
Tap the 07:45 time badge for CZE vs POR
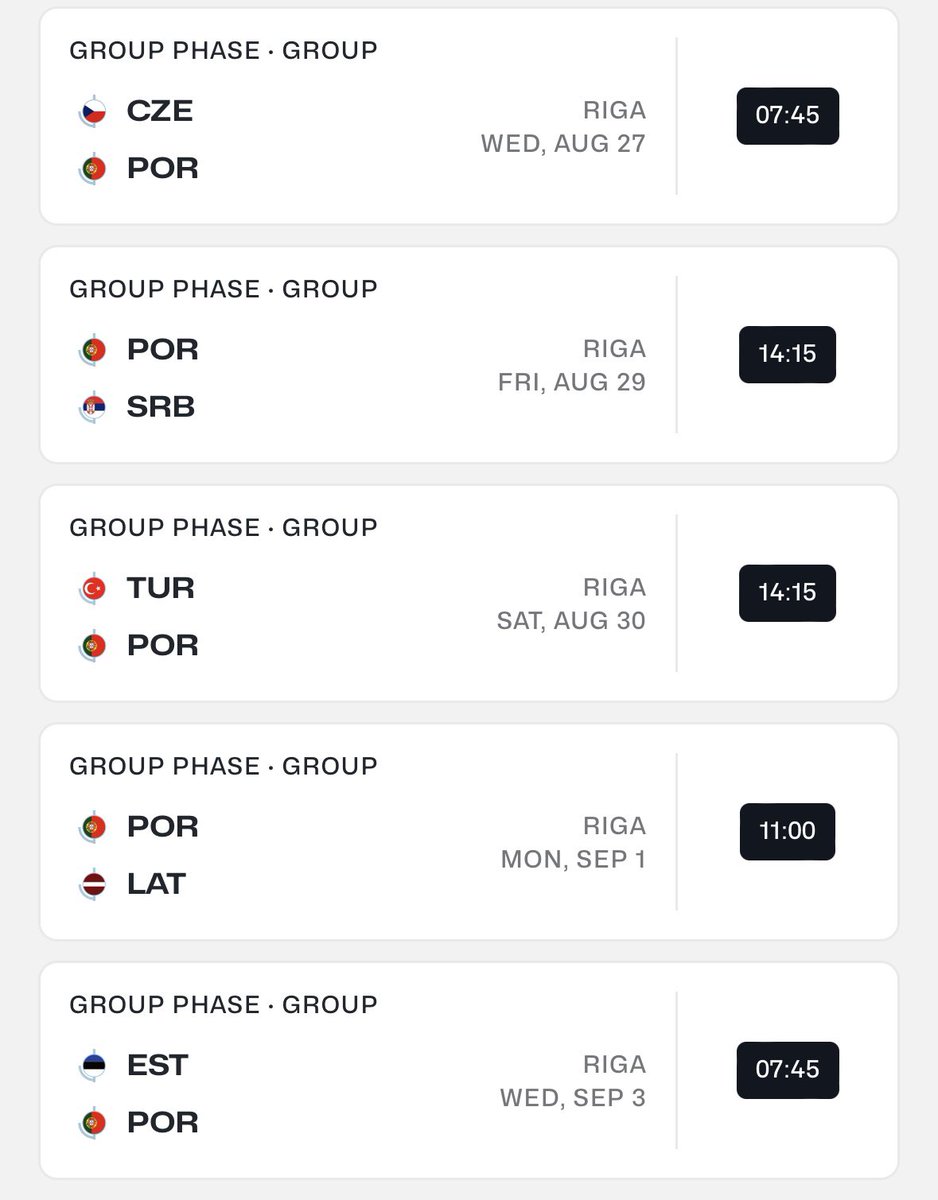point(788,116)
